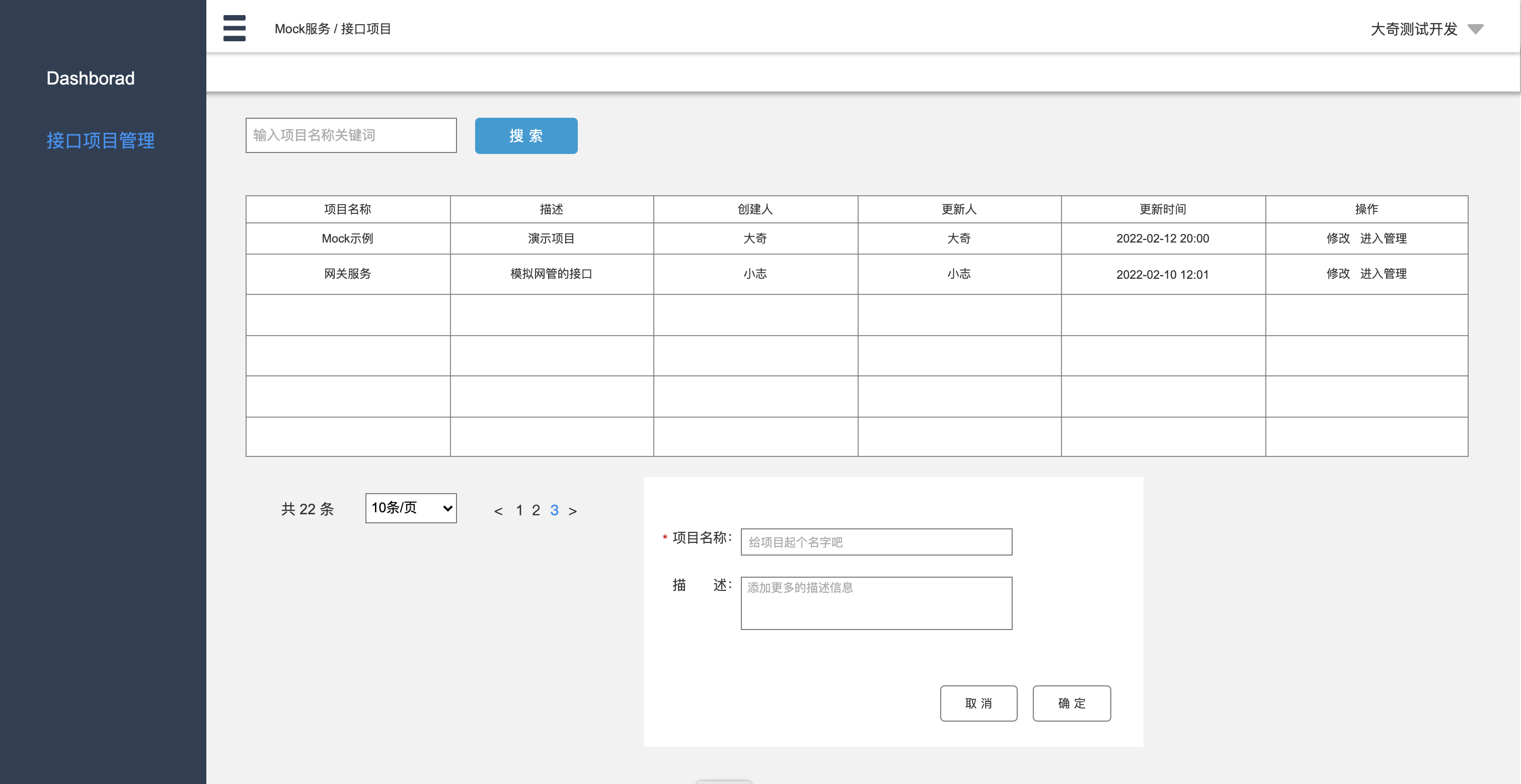Image resolution: width=1521 pixels, height=784 pixels.
Task: Click 修改 for the 网关服务 row
Action: pos(1337,273)
